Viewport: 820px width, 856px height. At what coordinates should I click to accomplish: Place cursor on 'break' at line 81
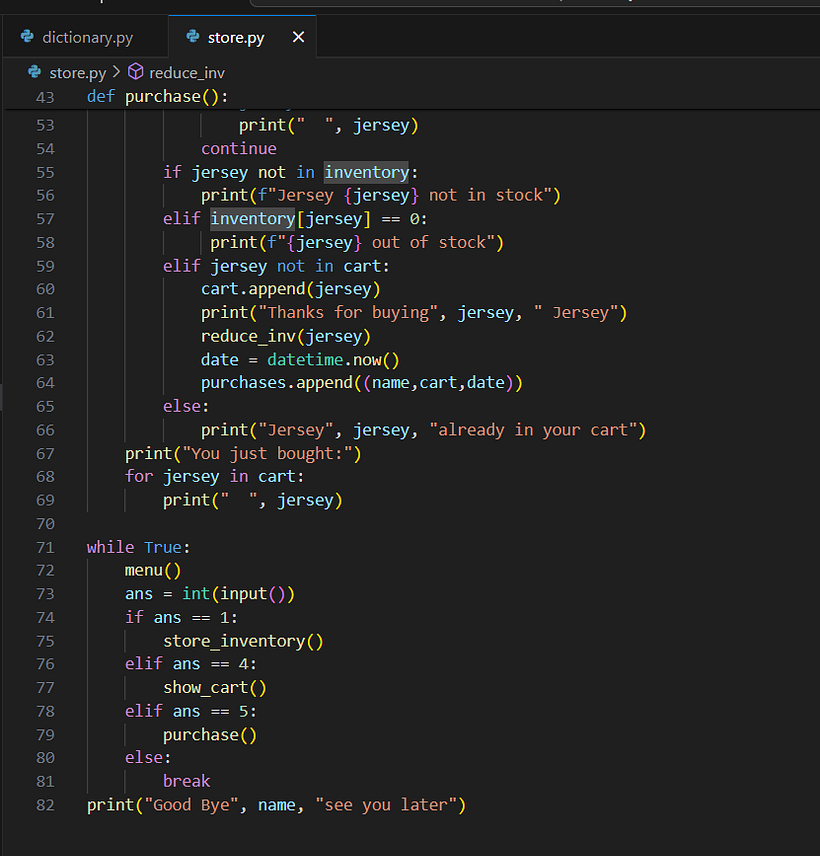point(186,781)
